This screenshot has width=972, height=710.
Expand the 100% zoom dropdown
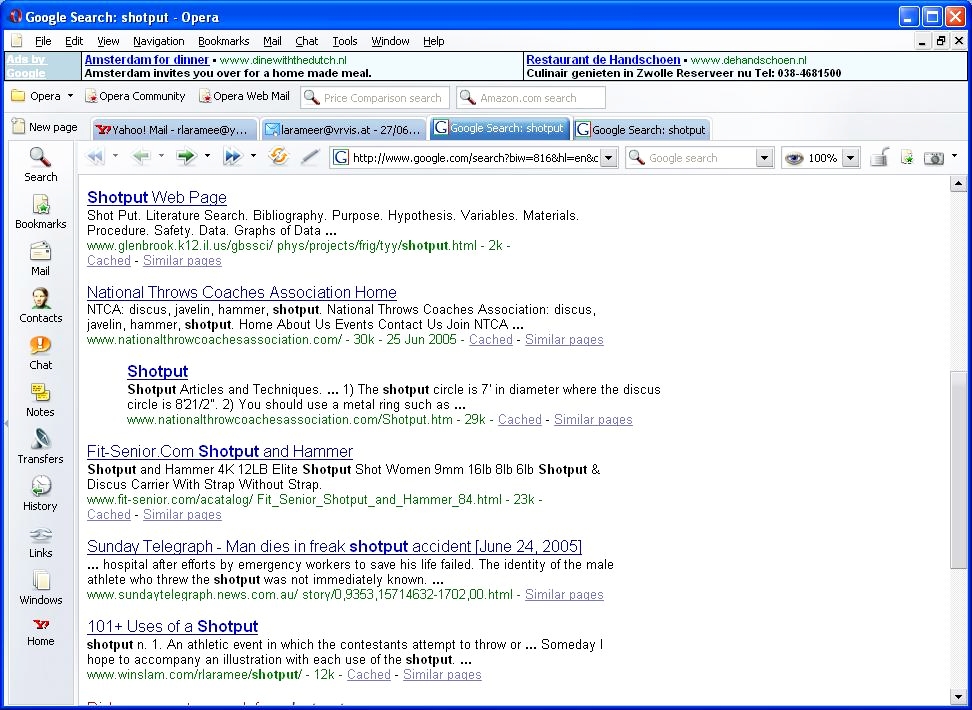click(x=850, y=158)
